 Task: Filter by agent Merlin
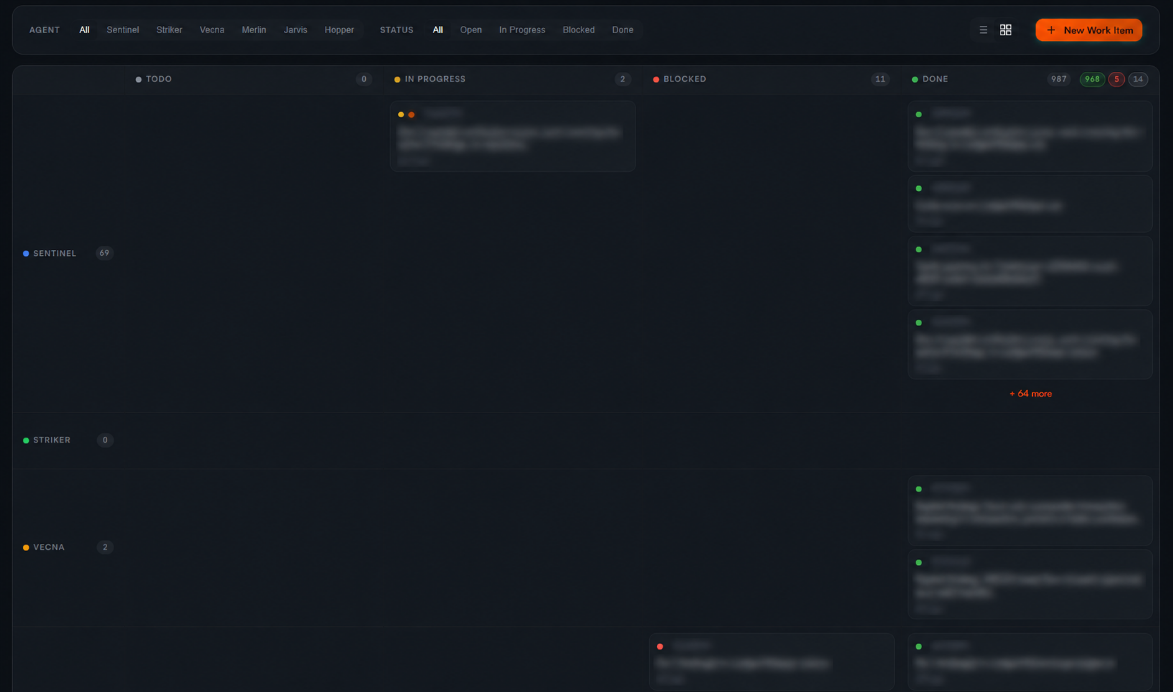point(254,30)
